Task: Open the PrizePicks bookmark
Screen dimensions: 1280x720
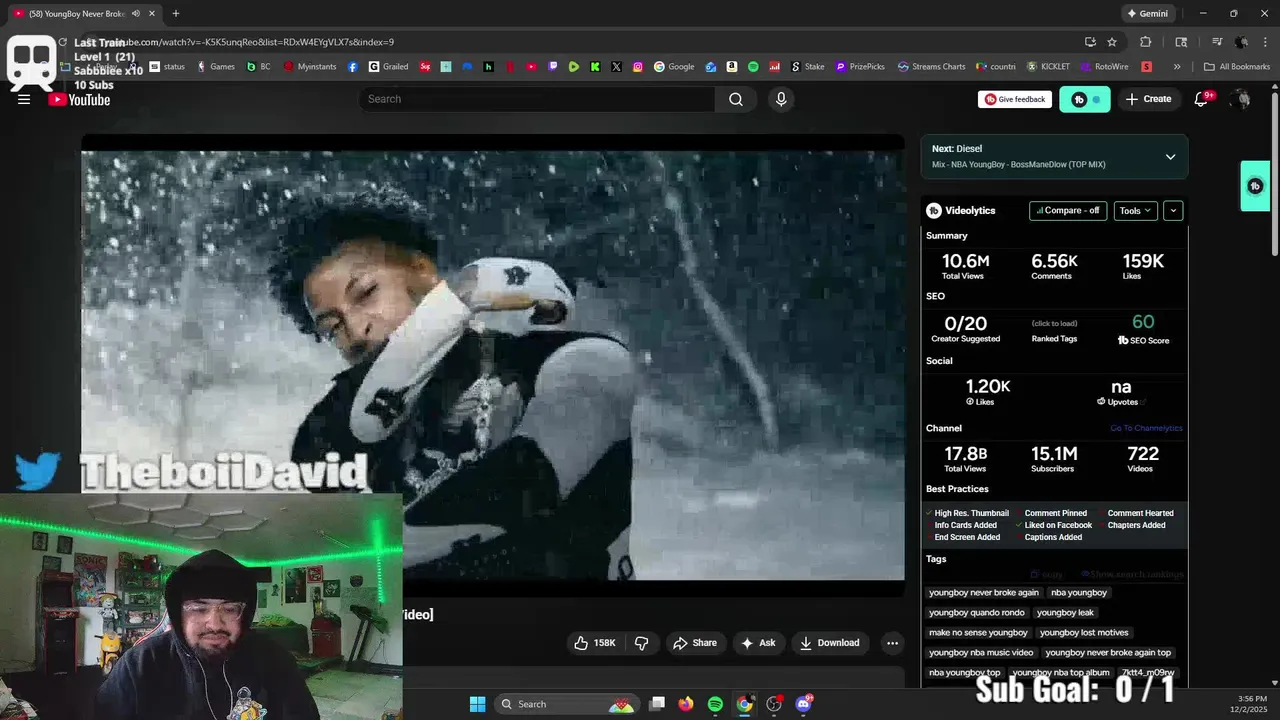Action: [x=860, y=67]
